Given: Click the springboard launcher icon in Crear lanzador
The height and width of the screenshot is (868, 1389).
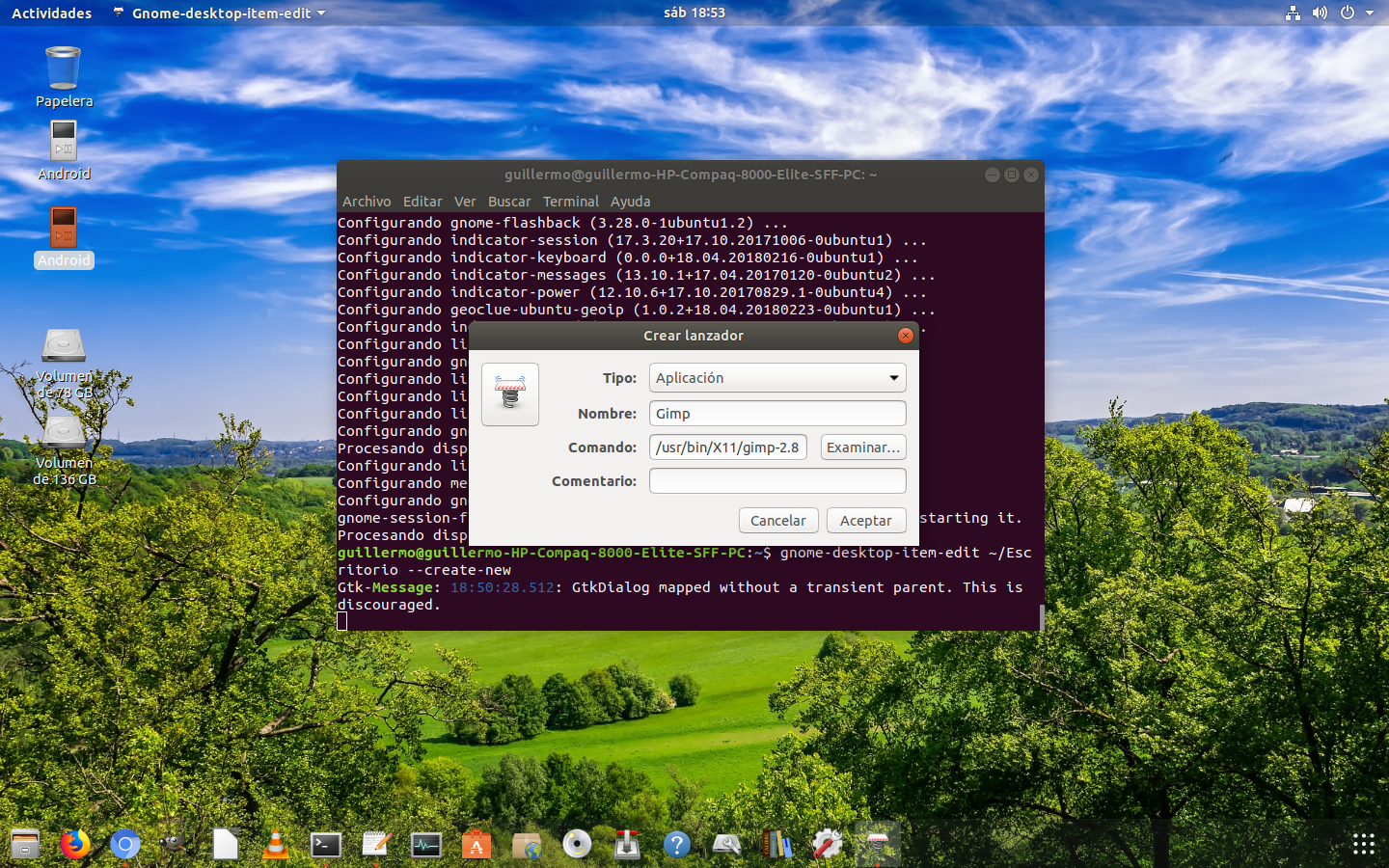Looking at the screenshot, I should (x=509, y=394).
